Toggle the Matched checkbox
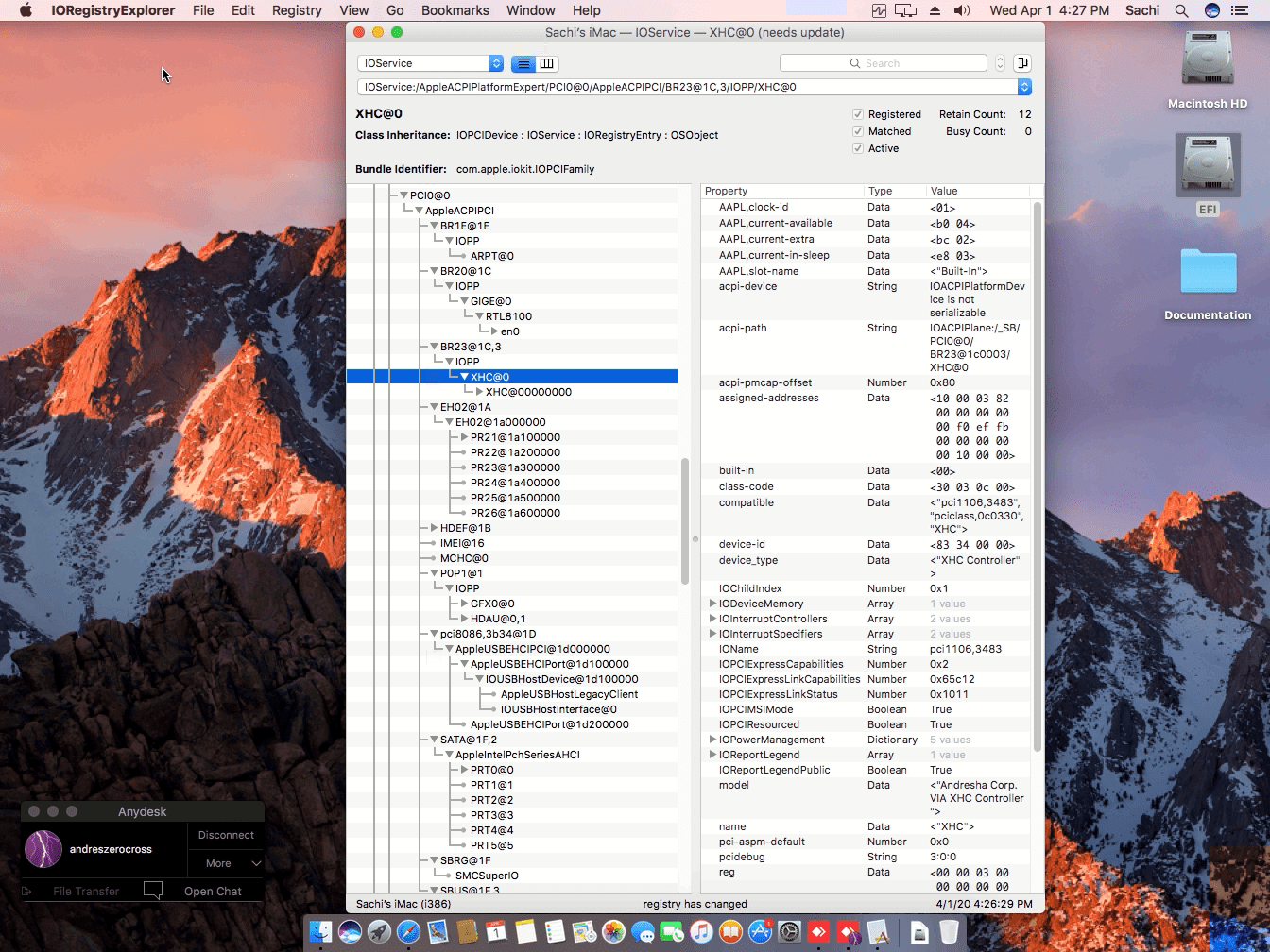The height and width of the screenshot is (952, 1270). coord(858,131)
